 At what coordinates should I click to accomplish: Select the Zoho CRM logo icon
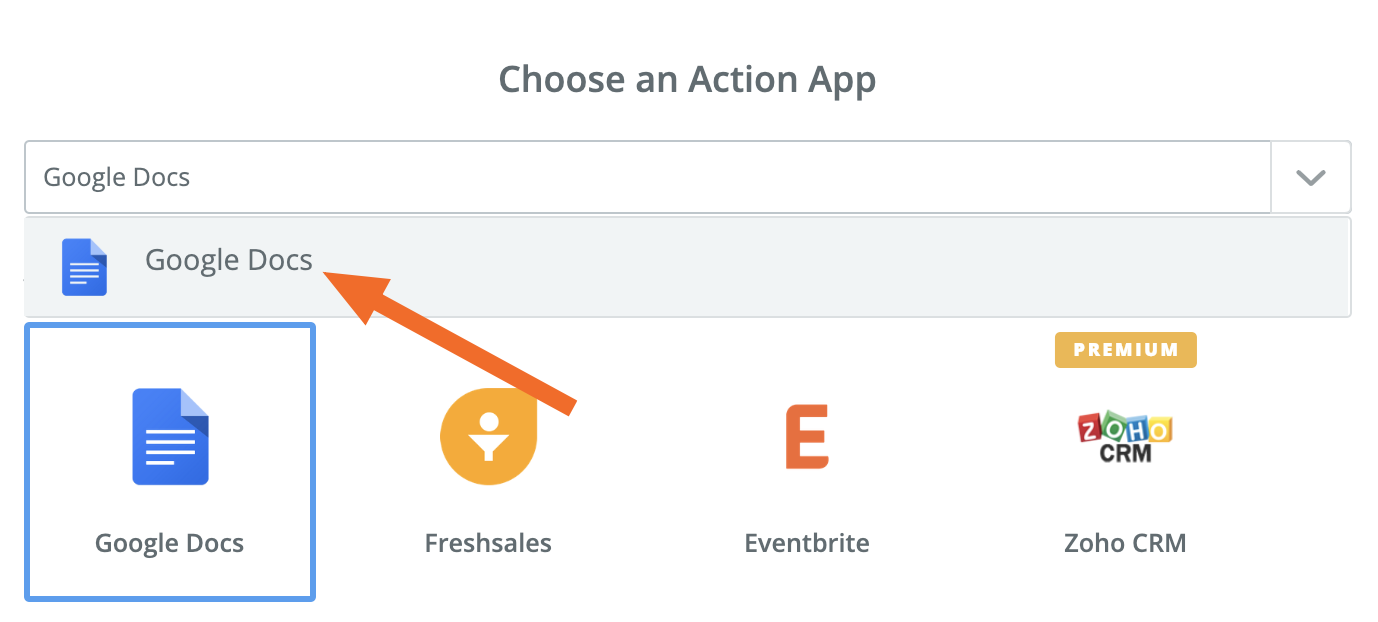(x=1125, y=437)
